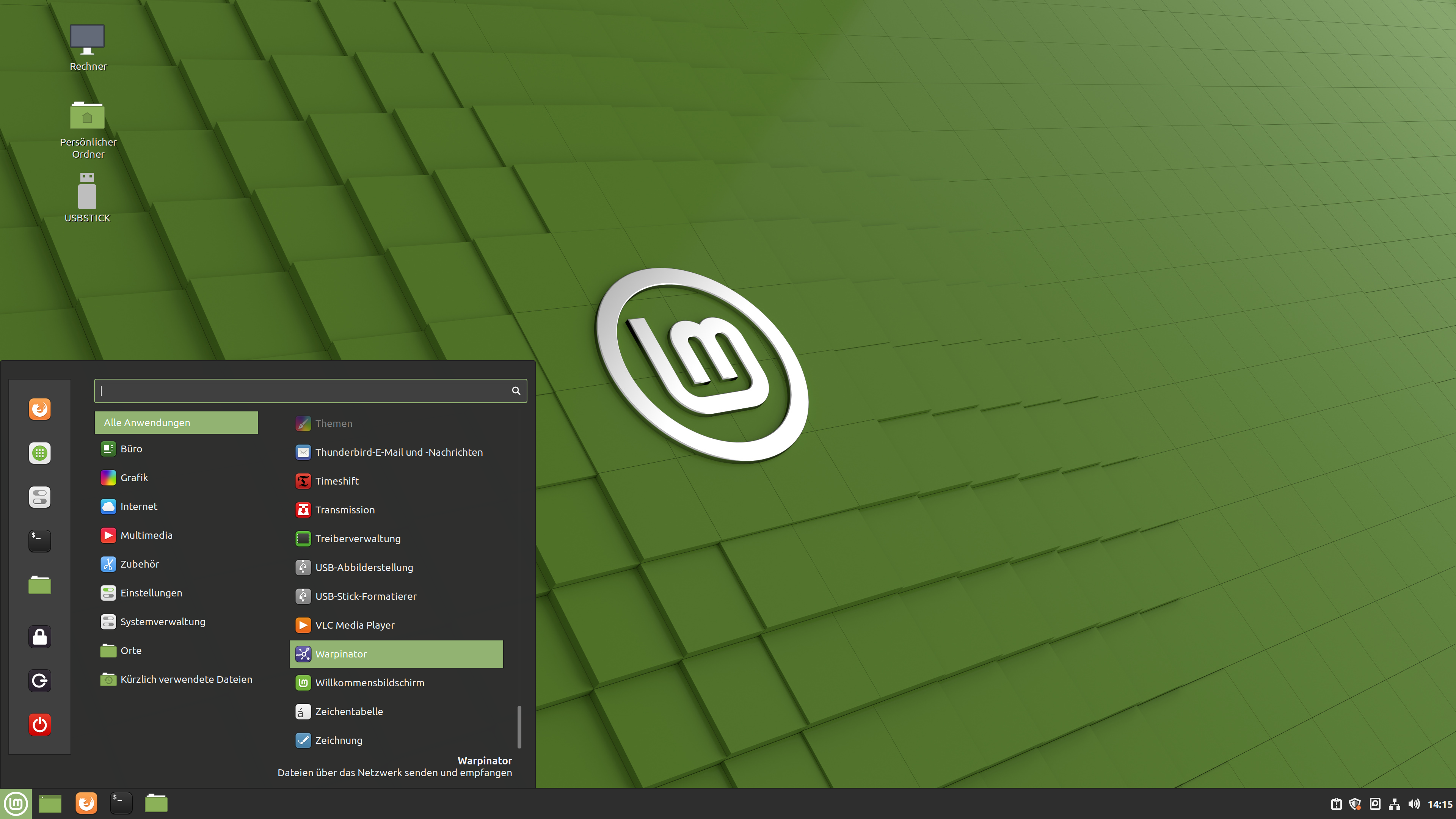Click the lock screen icon in sidebar
1456x819 pixels.
coord(39,637)
